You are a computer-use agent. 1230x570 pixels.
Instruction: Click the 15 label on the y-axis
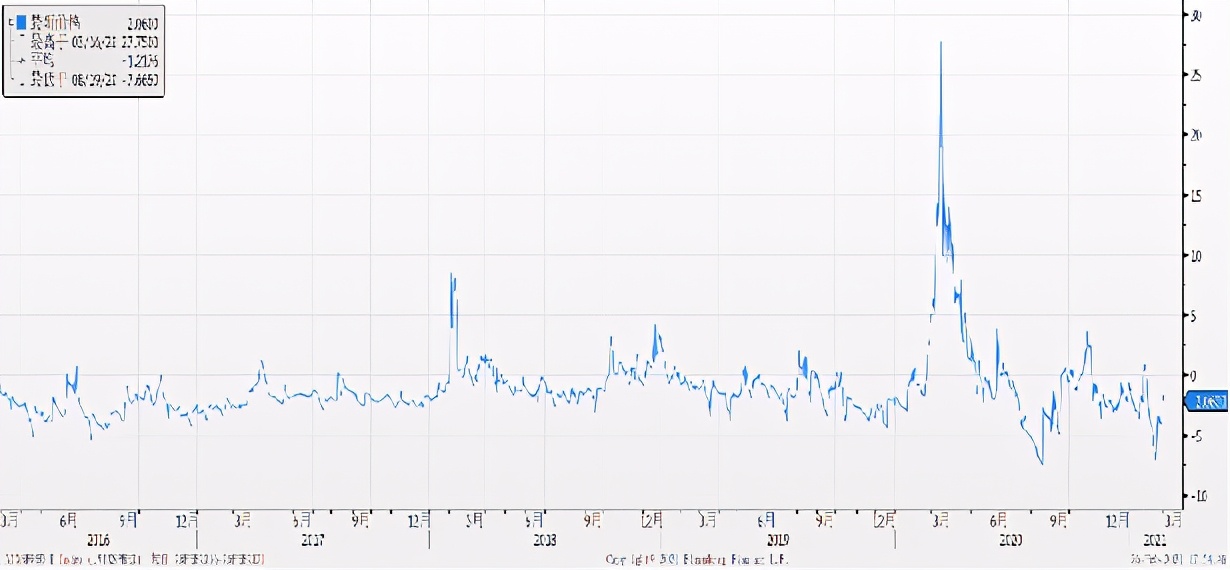pos(1195,195)
